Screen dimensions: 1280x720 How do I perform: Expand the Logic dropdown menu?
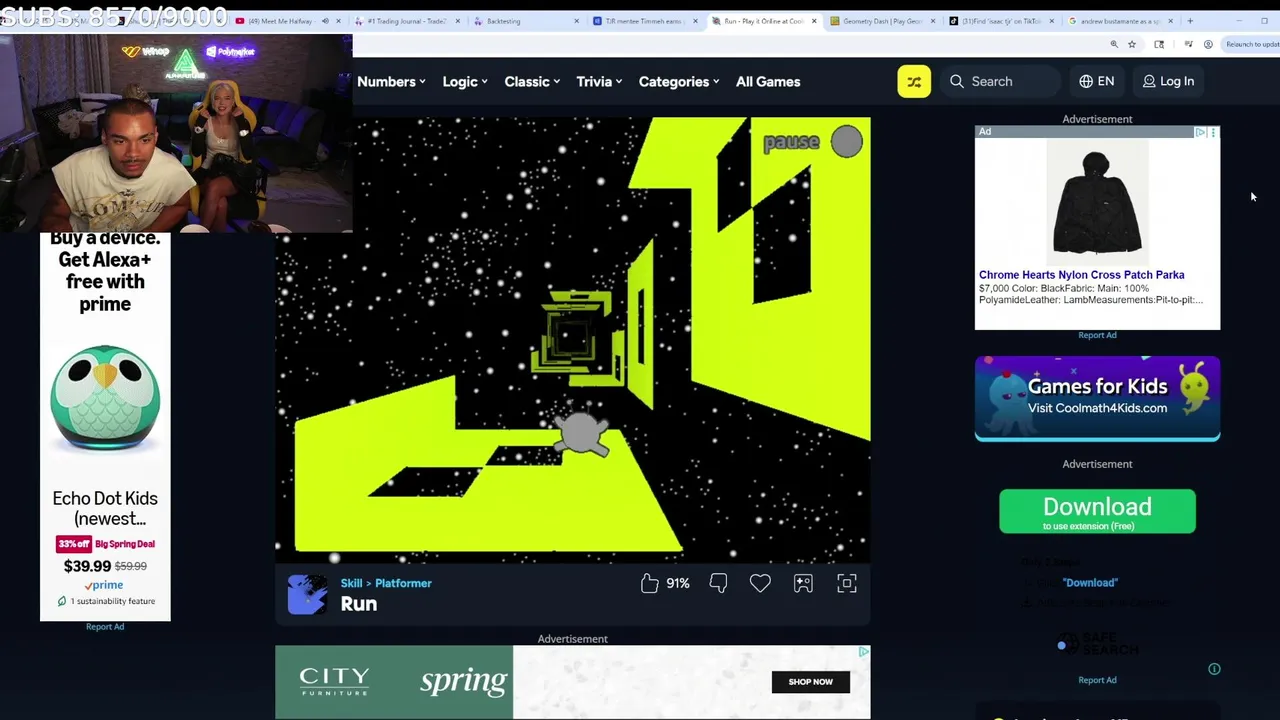click(465, 82)
